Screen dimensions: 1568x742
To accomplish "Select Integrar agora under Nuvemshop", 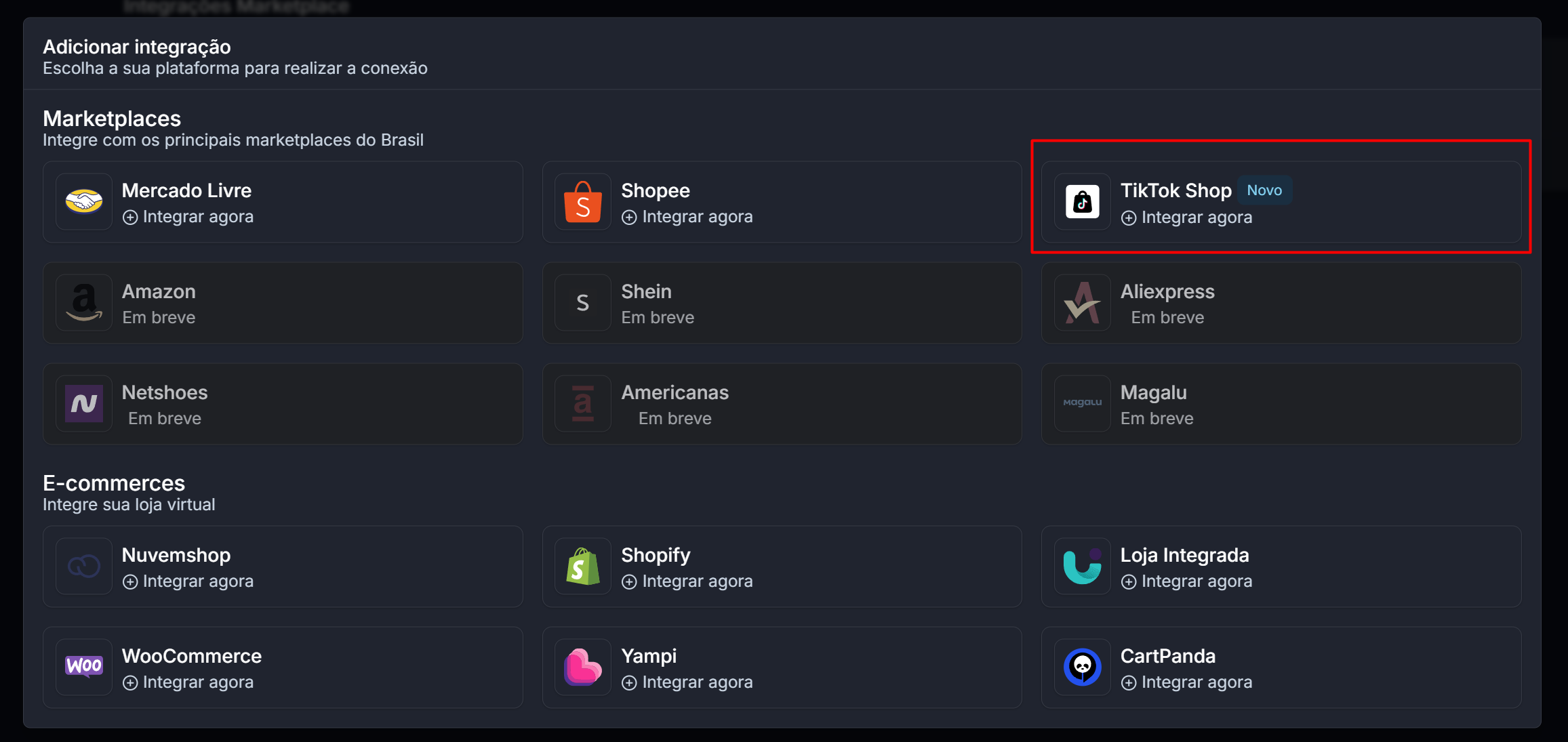I will tap(188, 581).
